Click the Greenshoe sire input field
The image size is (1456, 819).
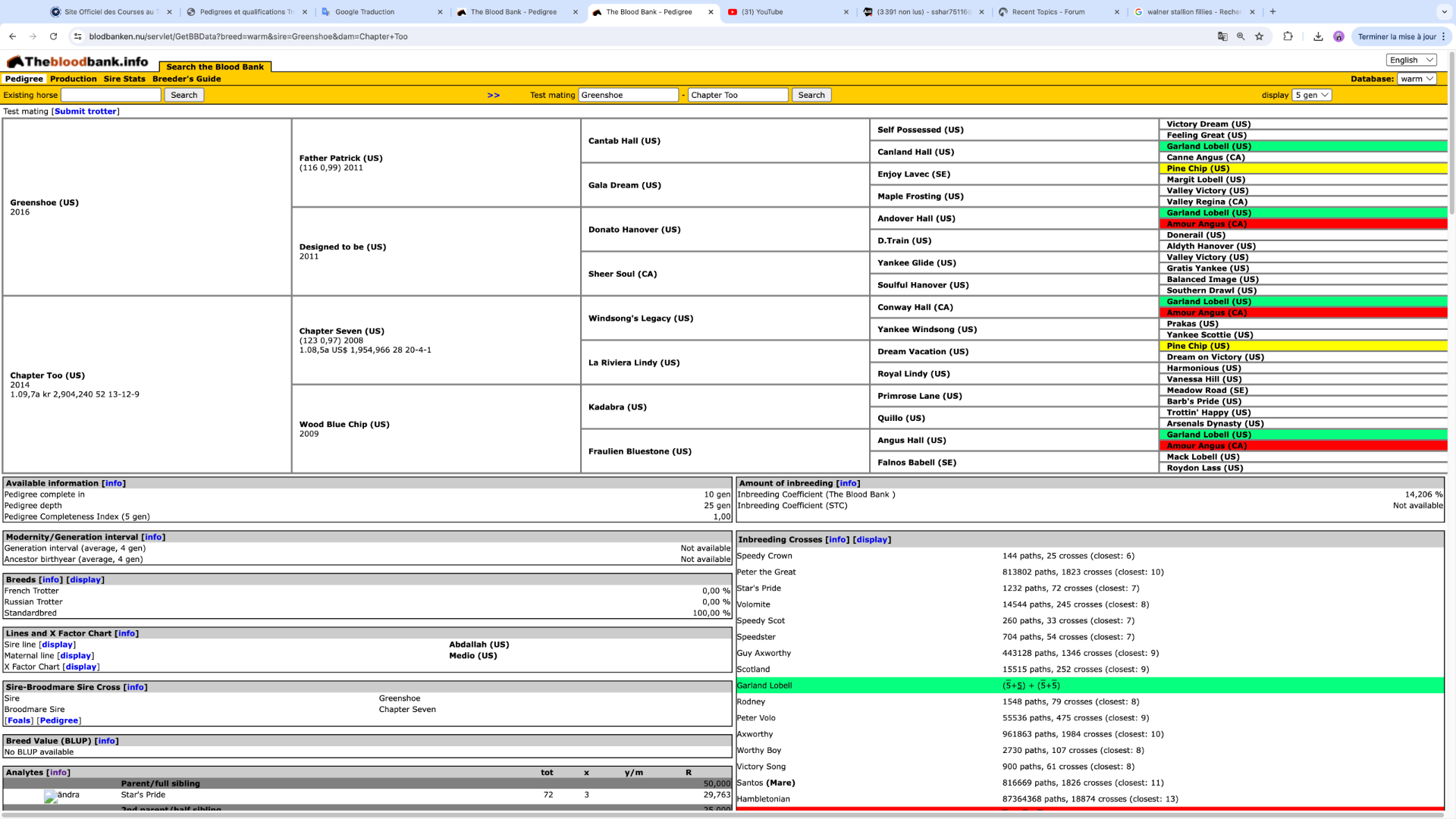629,95
